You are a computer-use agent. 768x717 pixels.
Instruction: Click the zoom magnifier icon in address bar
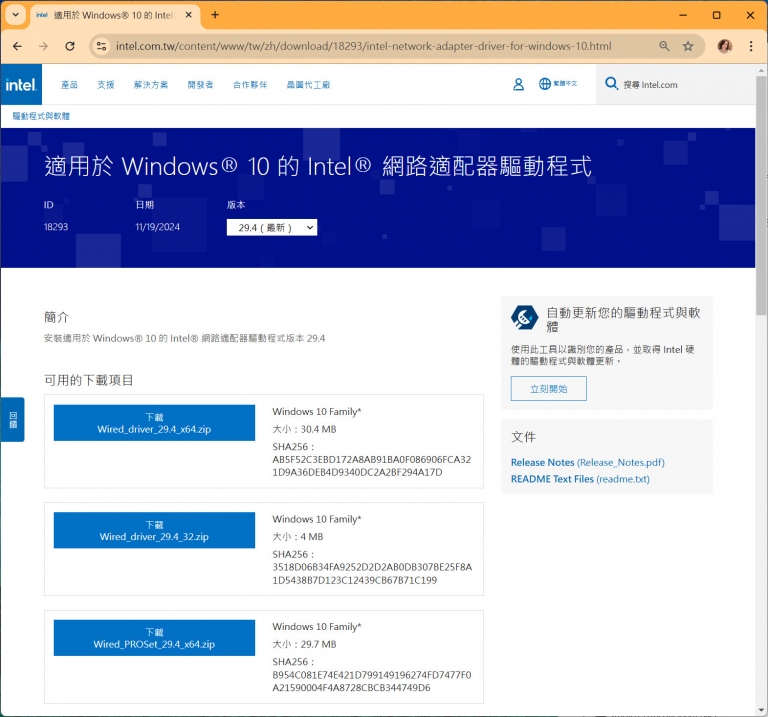click(x=664, y=46)
